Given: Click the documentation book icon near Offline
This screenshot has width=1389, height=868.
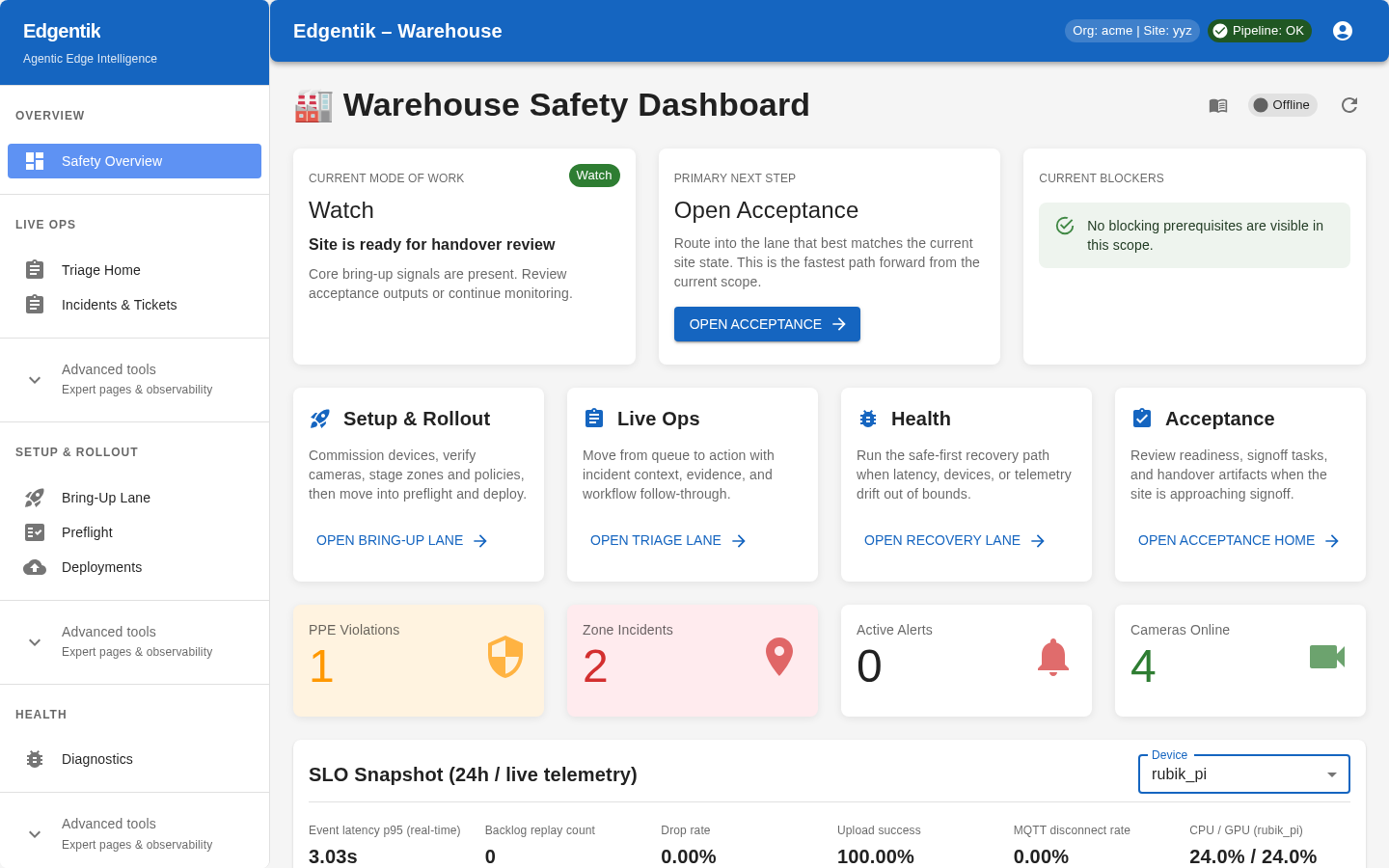Looking at the screenshot, I should (x=1217, y=105).
